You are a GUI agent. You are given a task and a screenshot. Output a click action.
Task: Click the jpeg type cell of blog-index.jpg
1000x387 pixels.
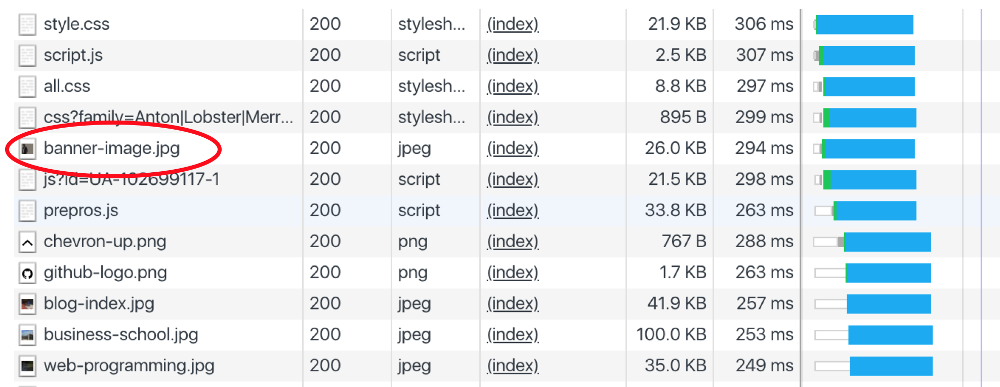[415, 304]
